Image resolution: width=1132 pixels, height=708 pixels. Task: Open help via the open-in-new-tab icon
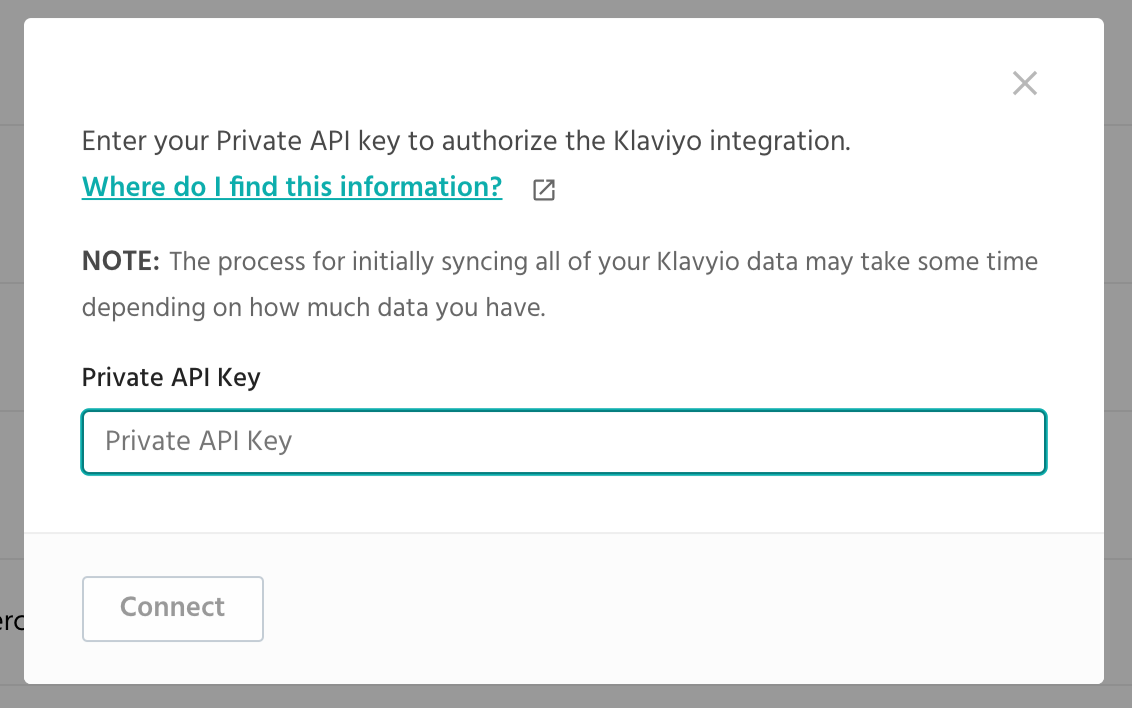[x=544, y=190]
